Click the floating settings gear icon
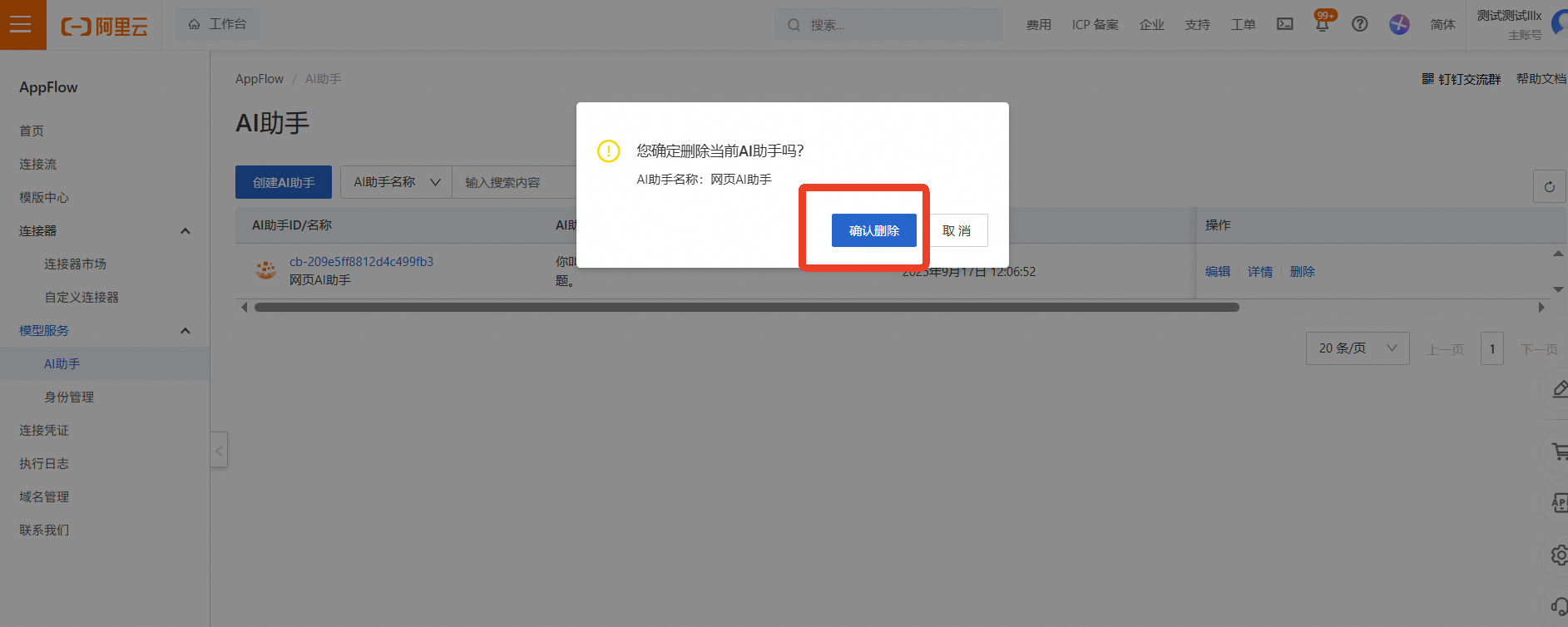This screenshot has height=627, width=1568. coord(1560,555)
